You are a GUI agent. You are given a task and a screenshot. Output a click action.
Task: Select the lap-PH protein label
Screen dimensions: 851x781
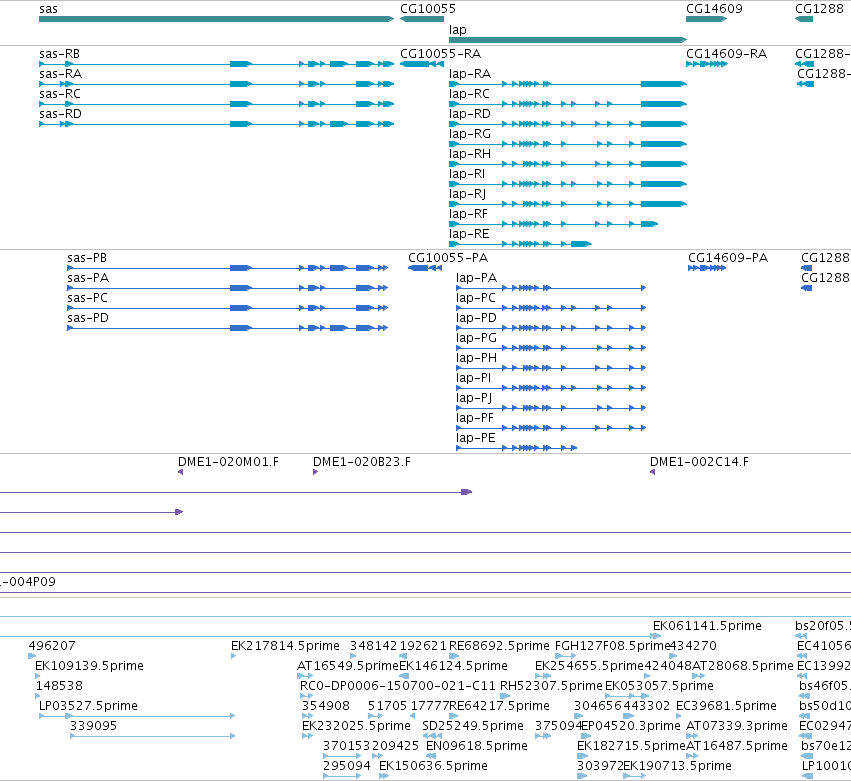click(x=477, y=358)
